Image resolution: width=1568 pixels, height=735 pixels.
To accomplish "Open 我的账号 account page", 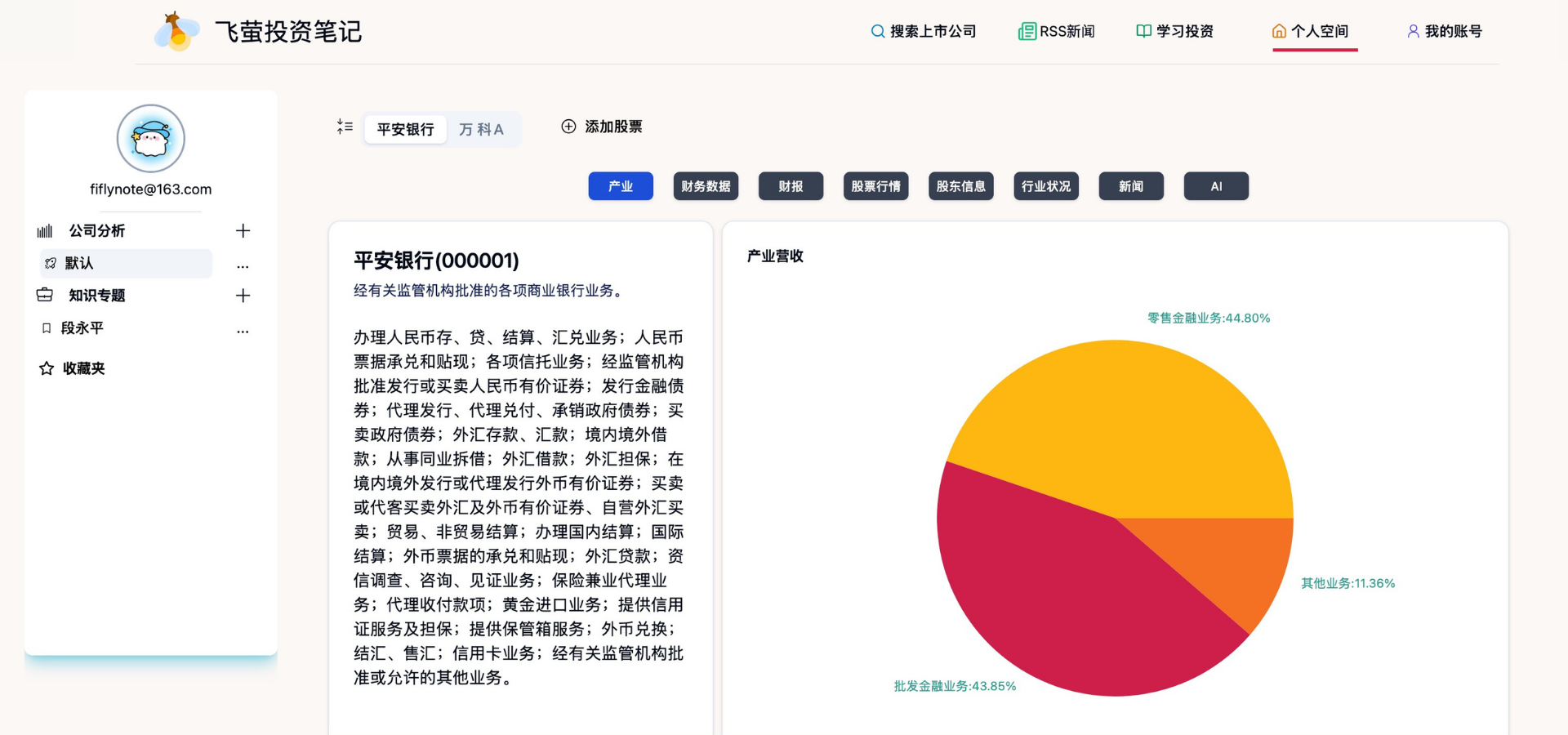I will (1444, 31).
